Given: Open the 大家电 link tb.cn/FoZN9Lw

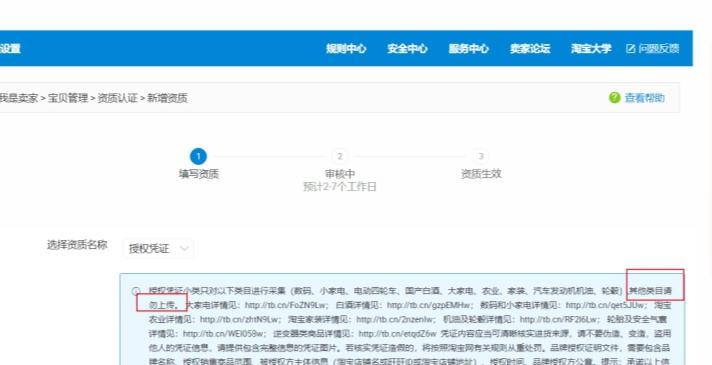Looking at the screenshot, I should tap(286, 305).
